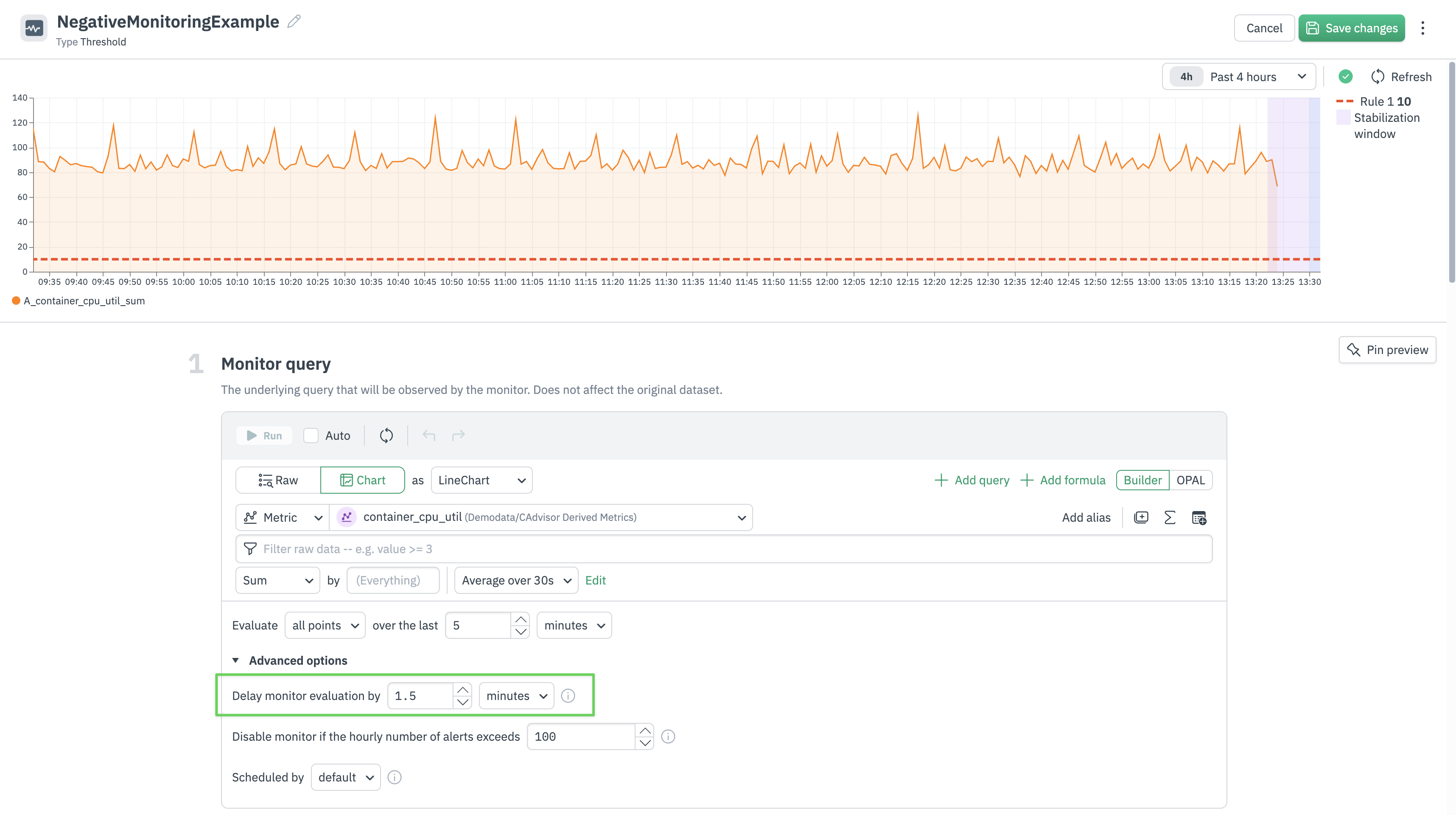Enable the Auto run checkbox

[x=311, y=436]
